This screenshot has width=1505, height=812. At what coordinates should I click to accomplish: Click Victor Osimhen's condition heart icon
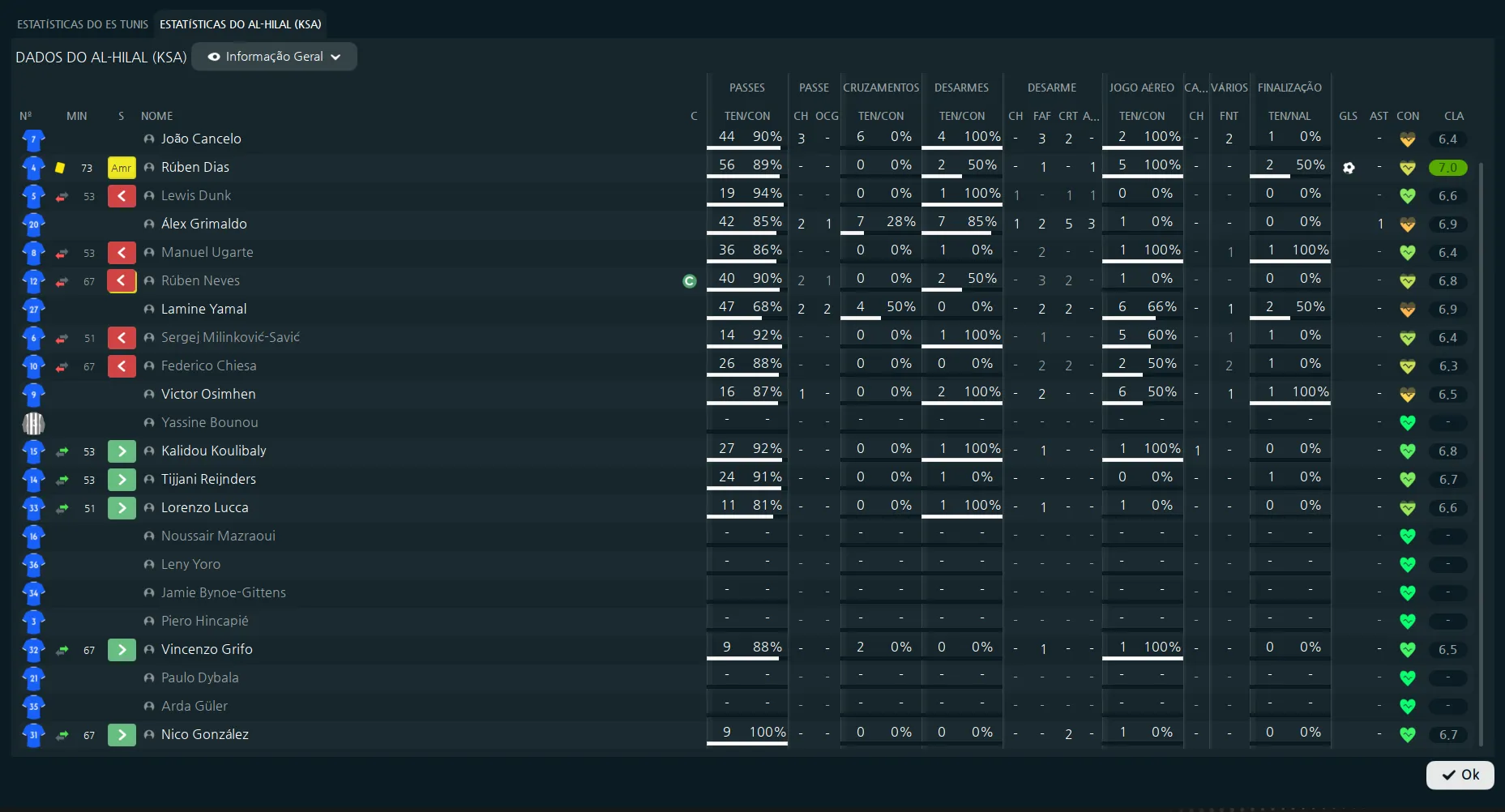coord(1408,395)
